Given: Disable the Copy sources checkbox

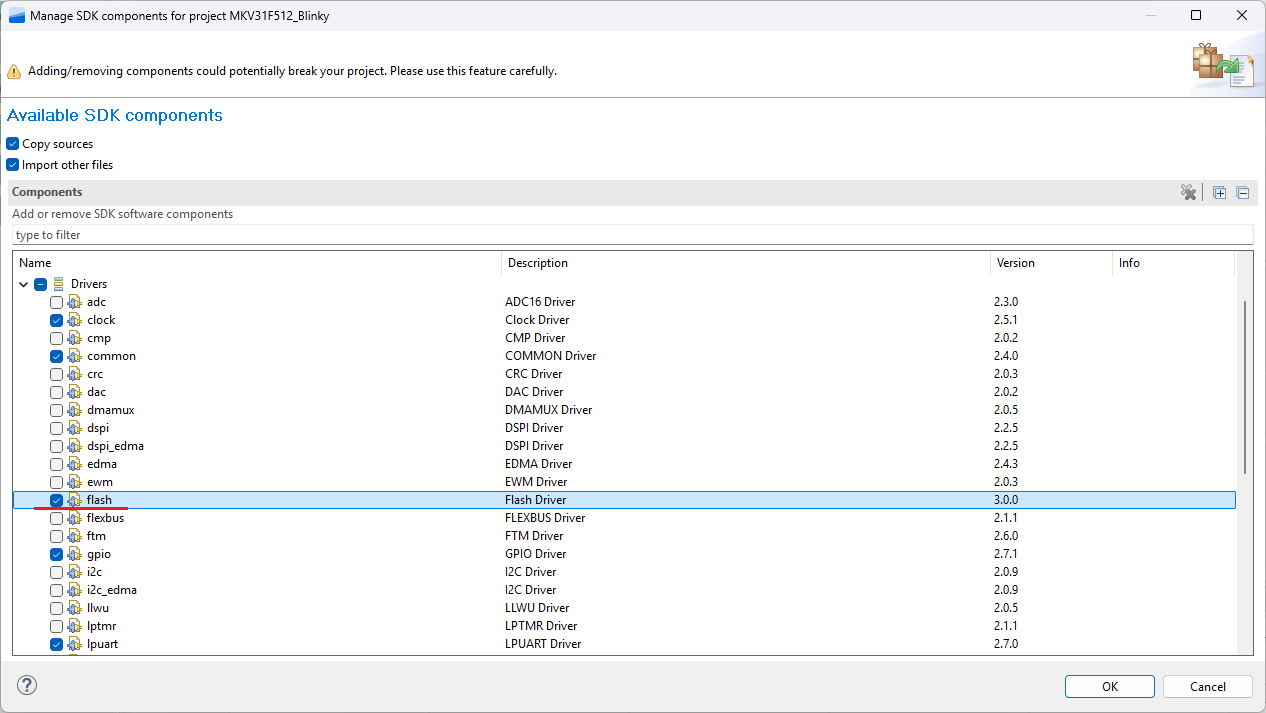Looking at the screenshot, I should (13, 144).
